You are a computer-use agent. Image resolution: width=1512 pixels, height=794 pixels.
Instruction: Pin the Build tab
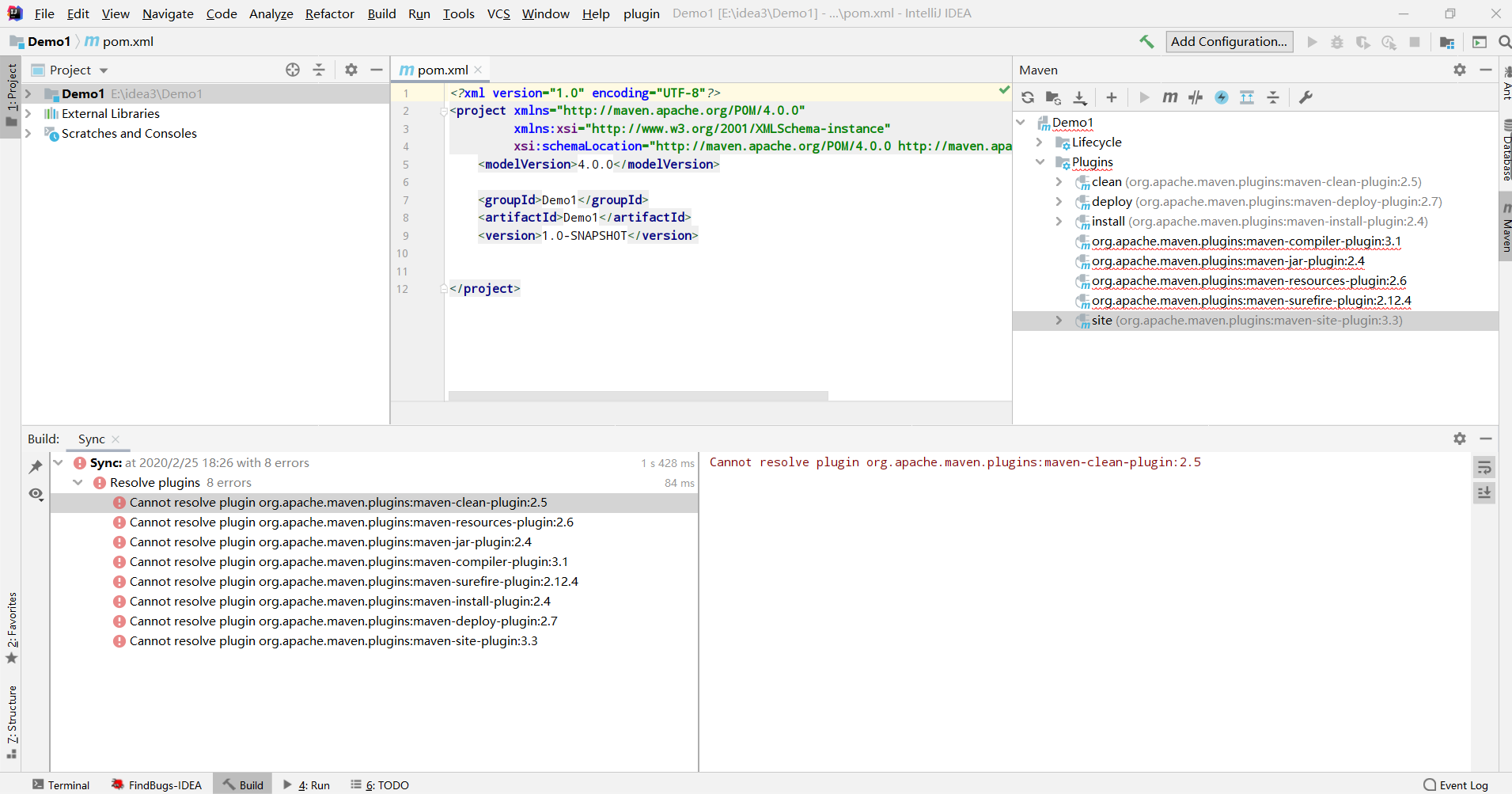pos(36,467)
